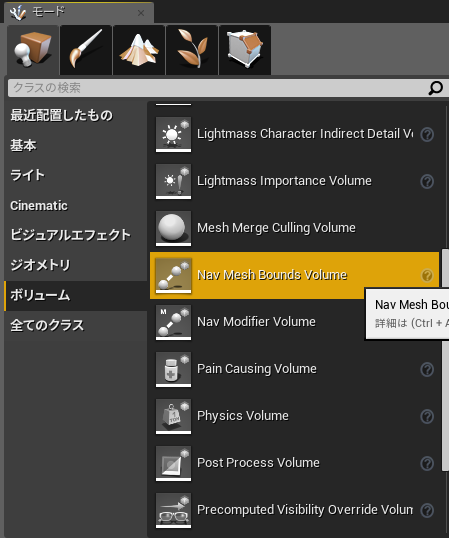449x538 pixels.
Task: Select the Geometry Editing mode cube icon
Action: [245, 50]
